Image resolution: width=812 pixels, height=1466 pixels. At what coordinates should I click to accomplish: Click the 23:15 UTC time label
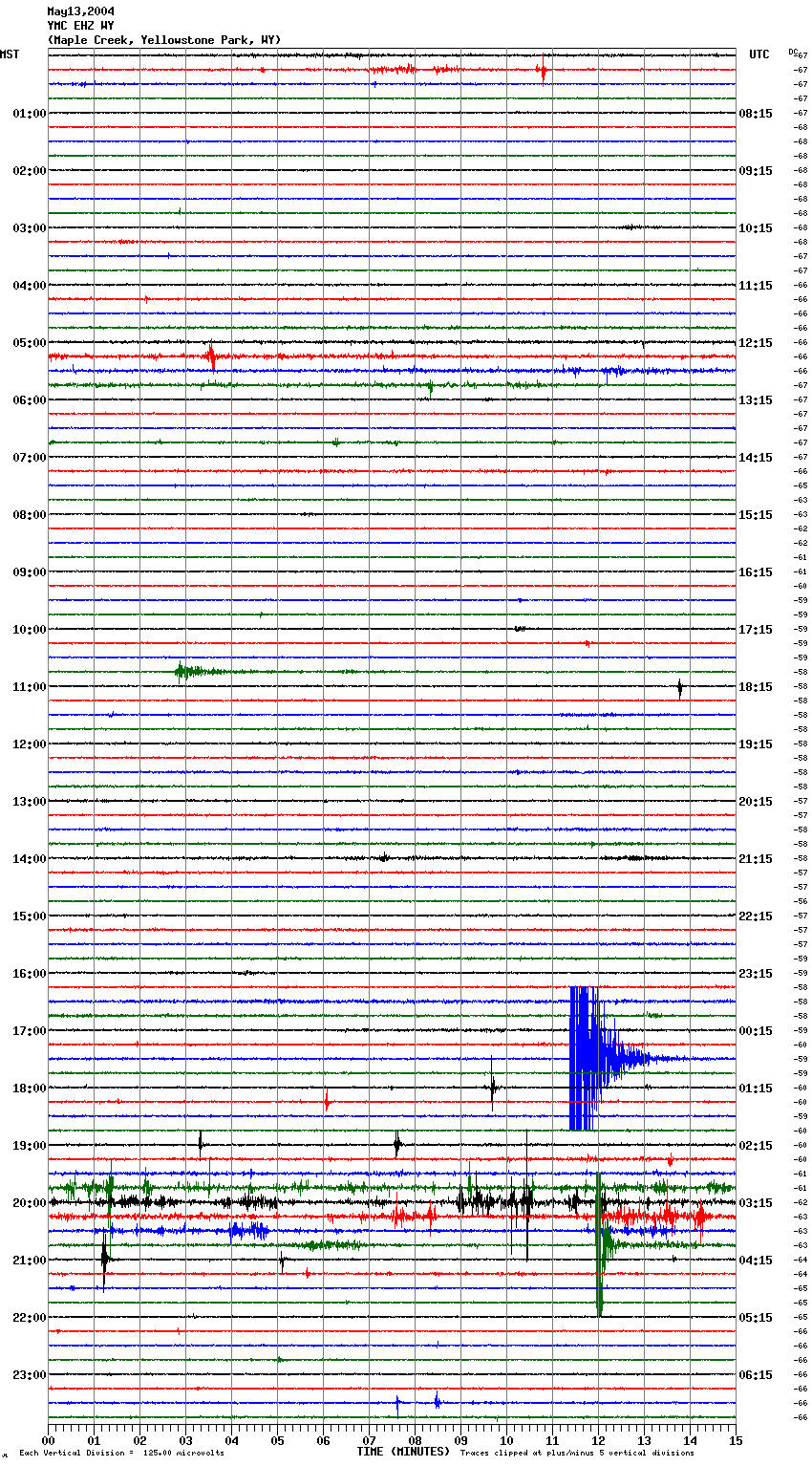point(756,974)
